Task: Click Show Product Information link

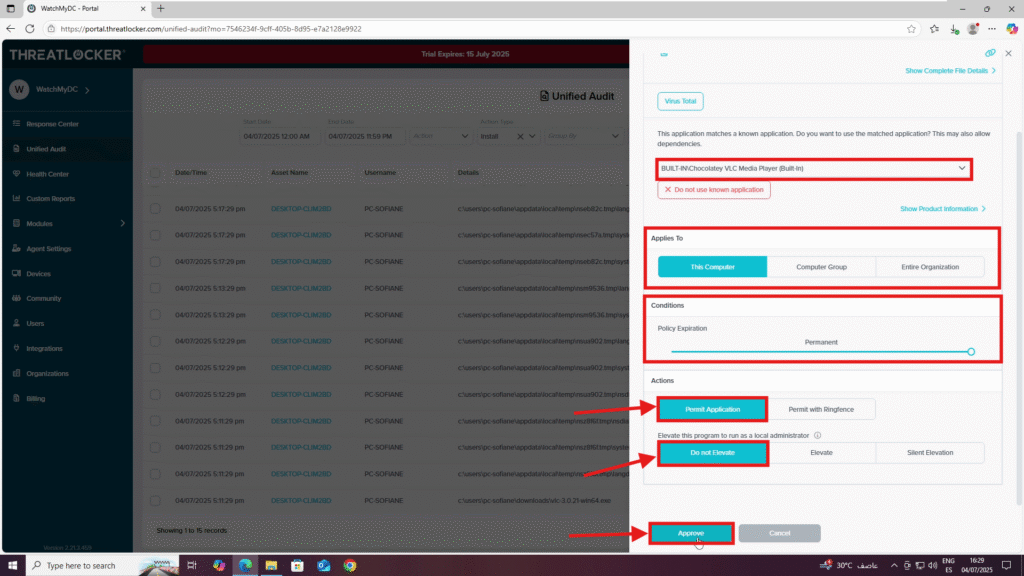Action: pyautogui.click(x=942, y=209)
